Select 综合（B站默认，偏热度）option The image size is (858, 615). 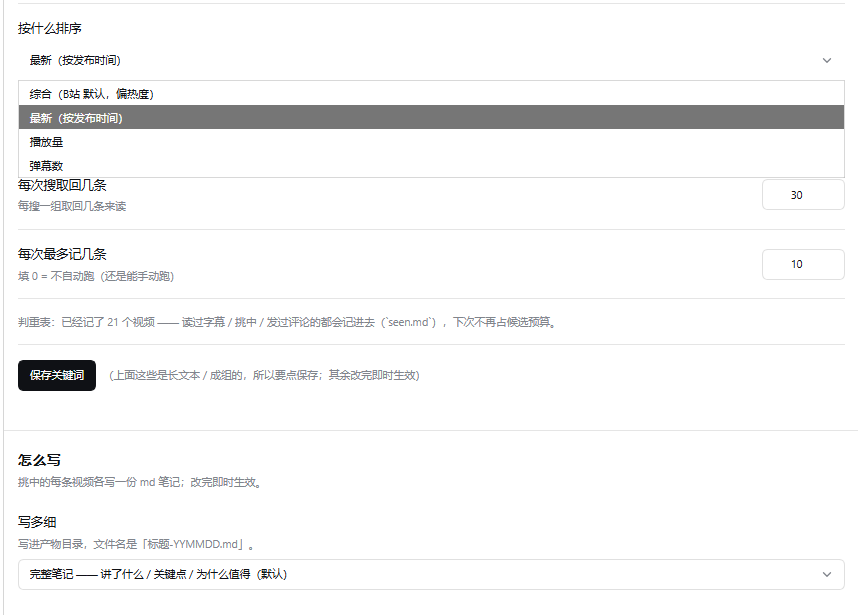coord(431,94)
